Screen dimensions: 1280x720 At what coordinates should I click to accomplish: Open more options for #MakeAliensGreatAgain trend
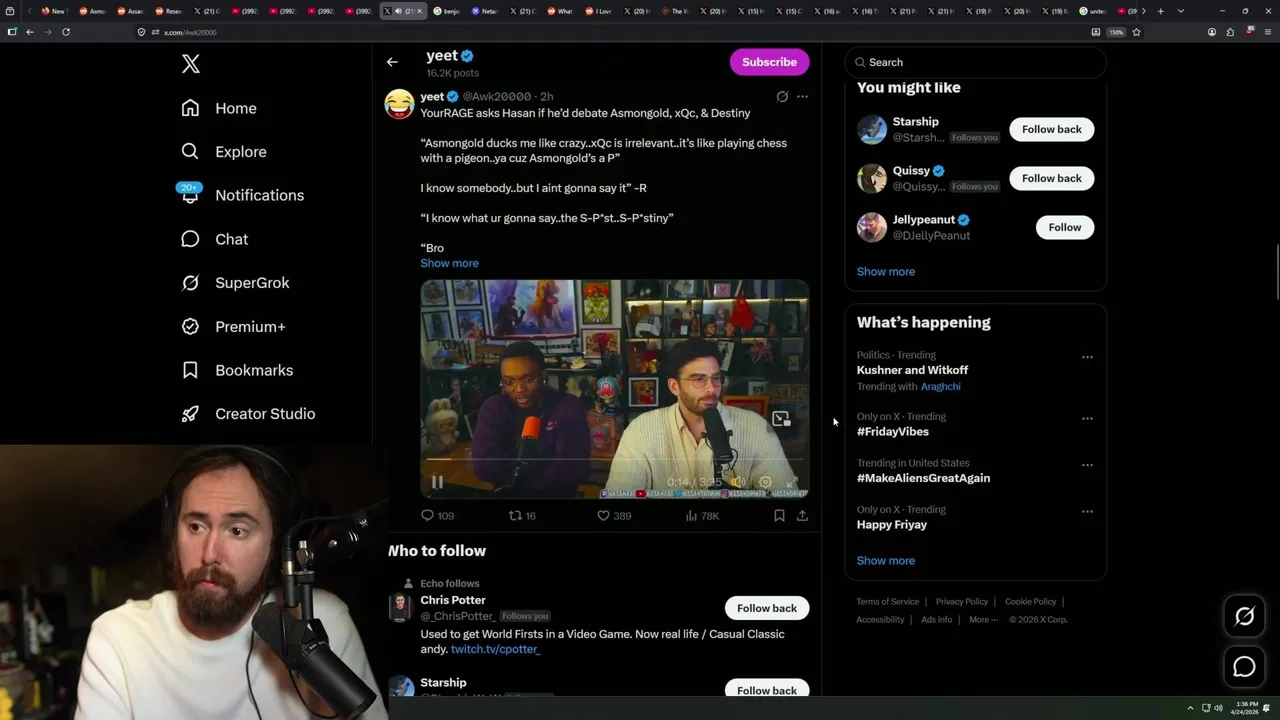1087,465
